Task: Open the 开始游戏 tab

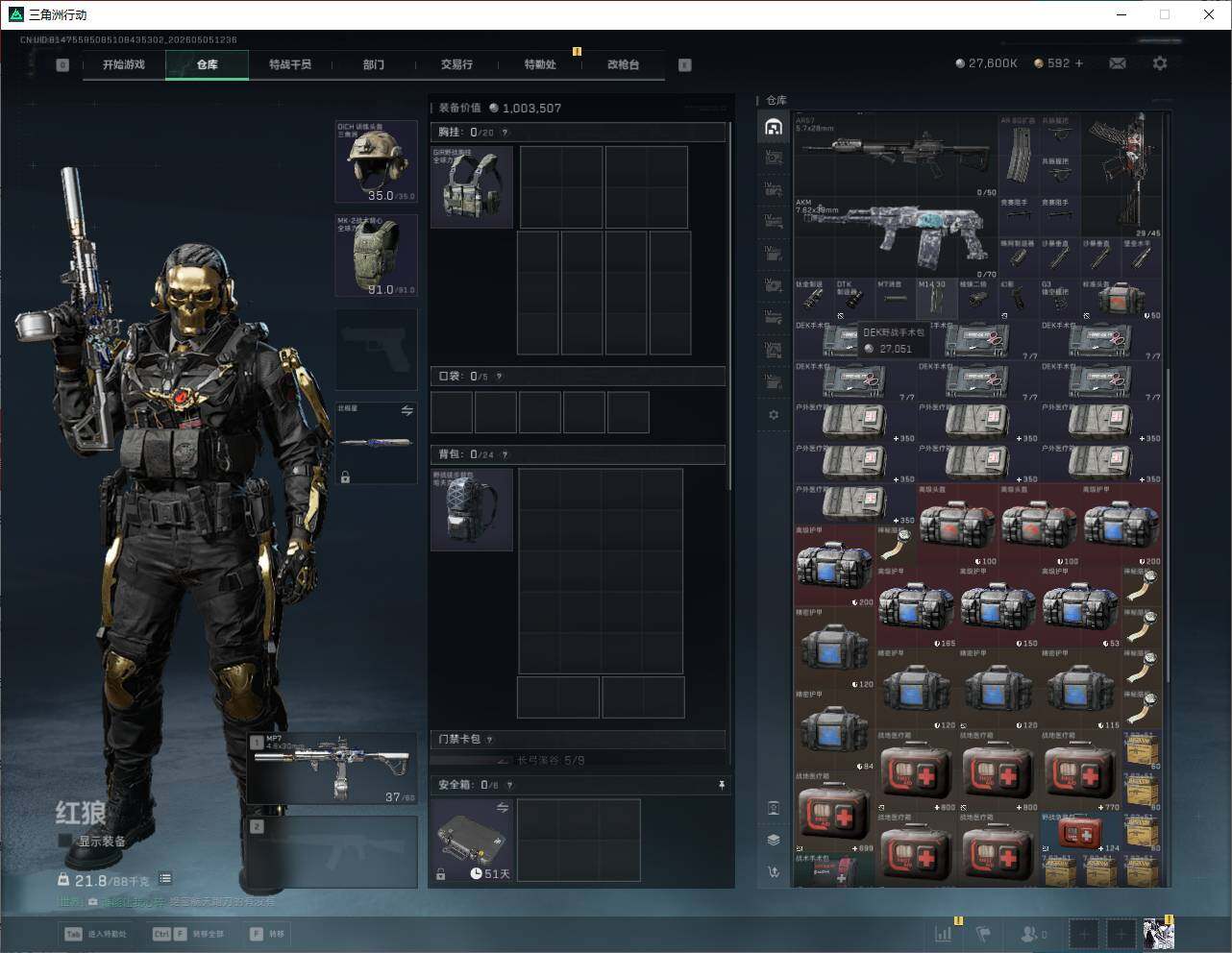Action: coord(124,64)
